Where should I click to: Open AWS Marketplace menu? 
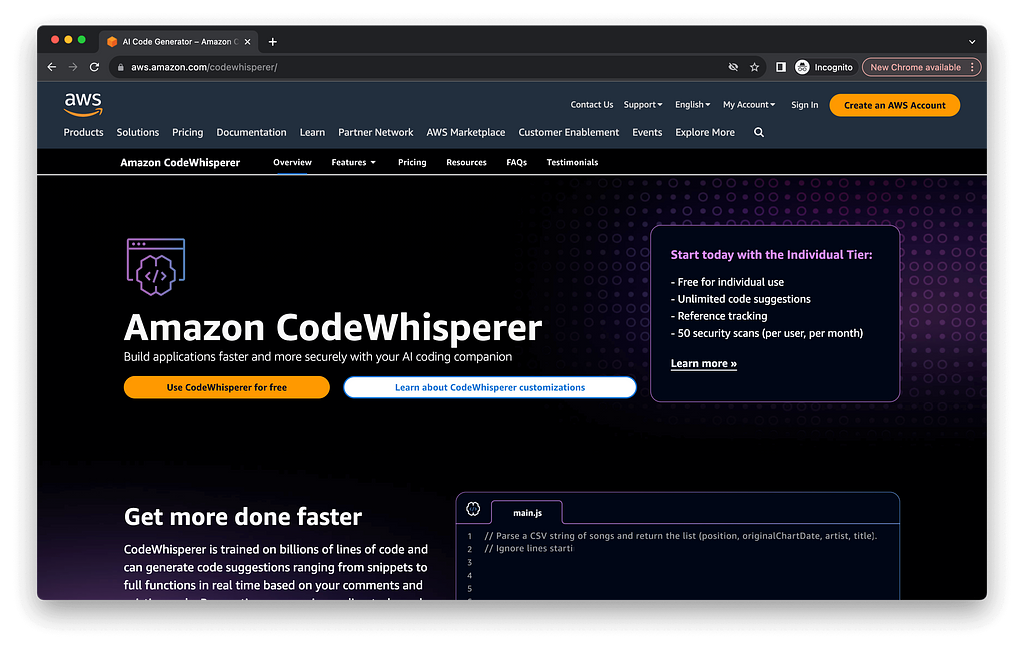(466, 133)
